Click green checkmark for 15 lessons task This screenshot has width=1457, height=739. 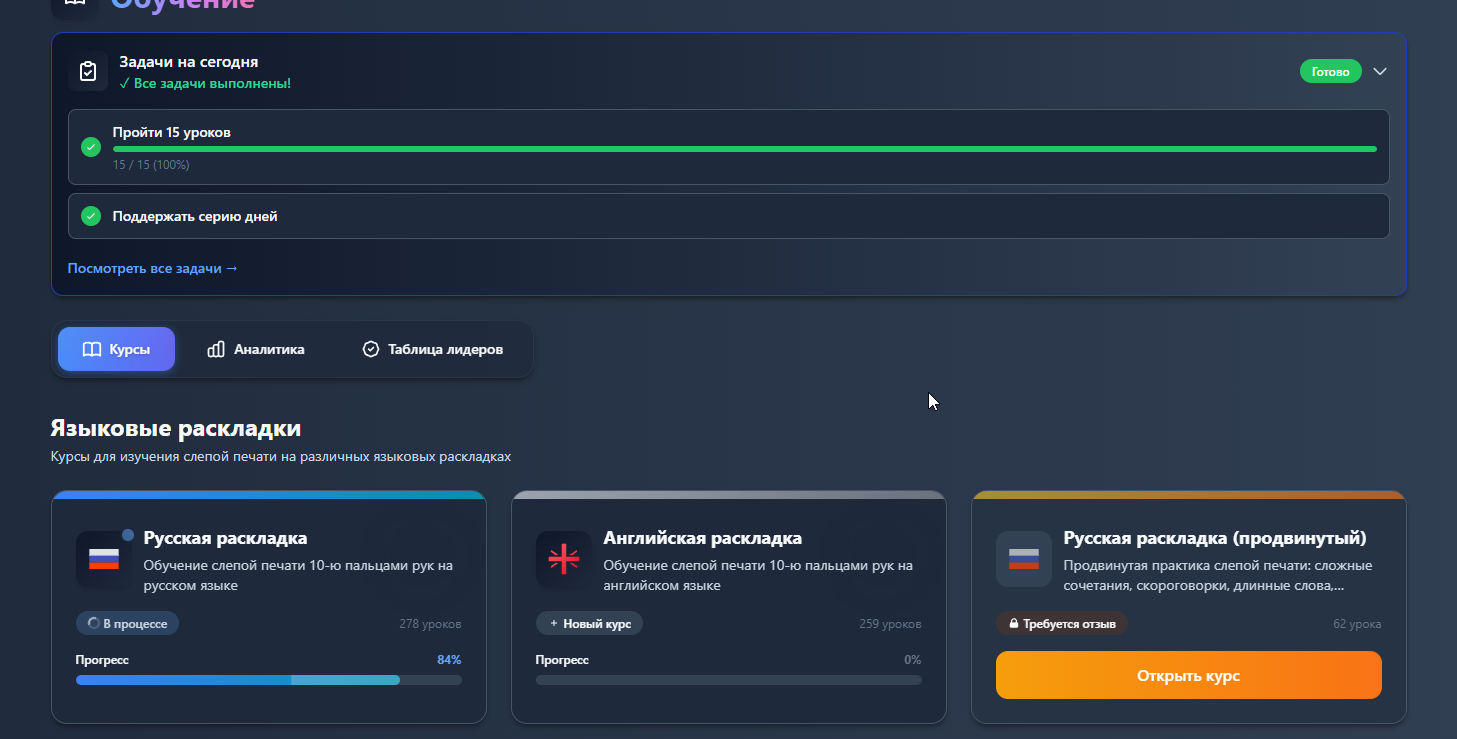click(x=91, y=147)
